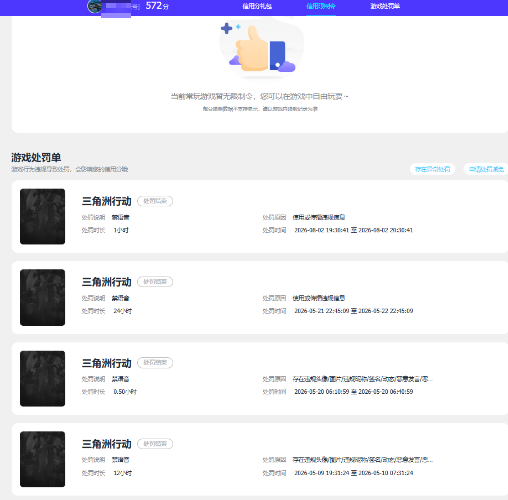The image size is (508, 500).
Task: Click the status badge in the 0.50小时 card
Action: click(x=155, y=363)
